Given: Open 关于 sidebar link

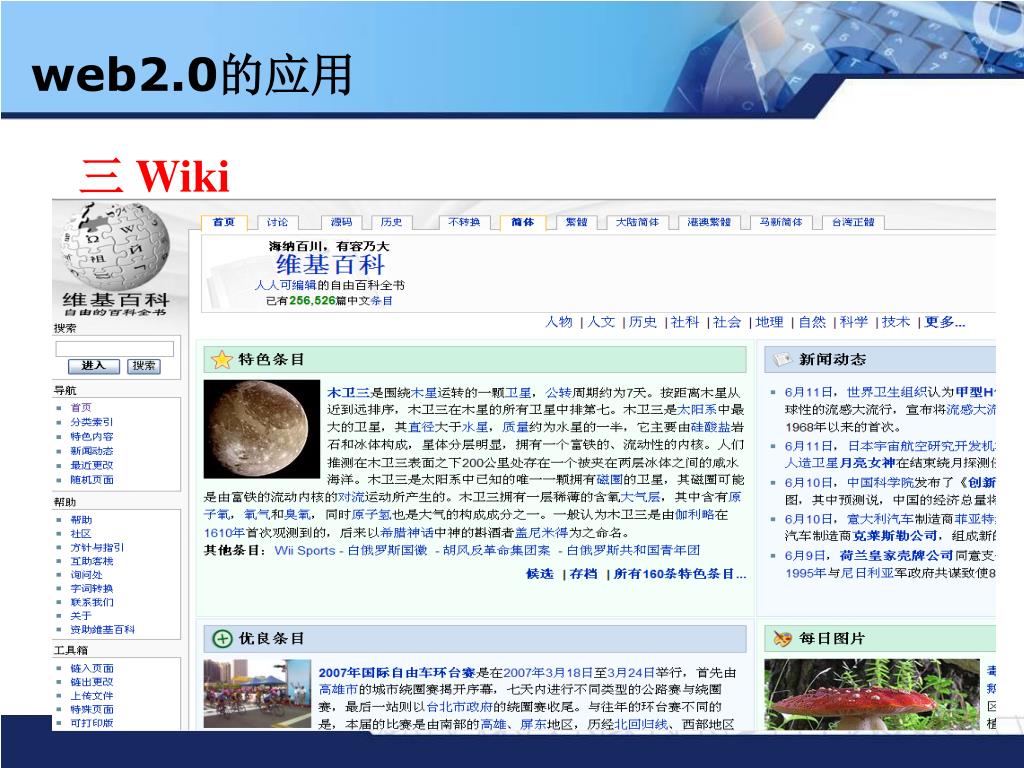Looking at the screenshot, I should [x=81, y=616].
